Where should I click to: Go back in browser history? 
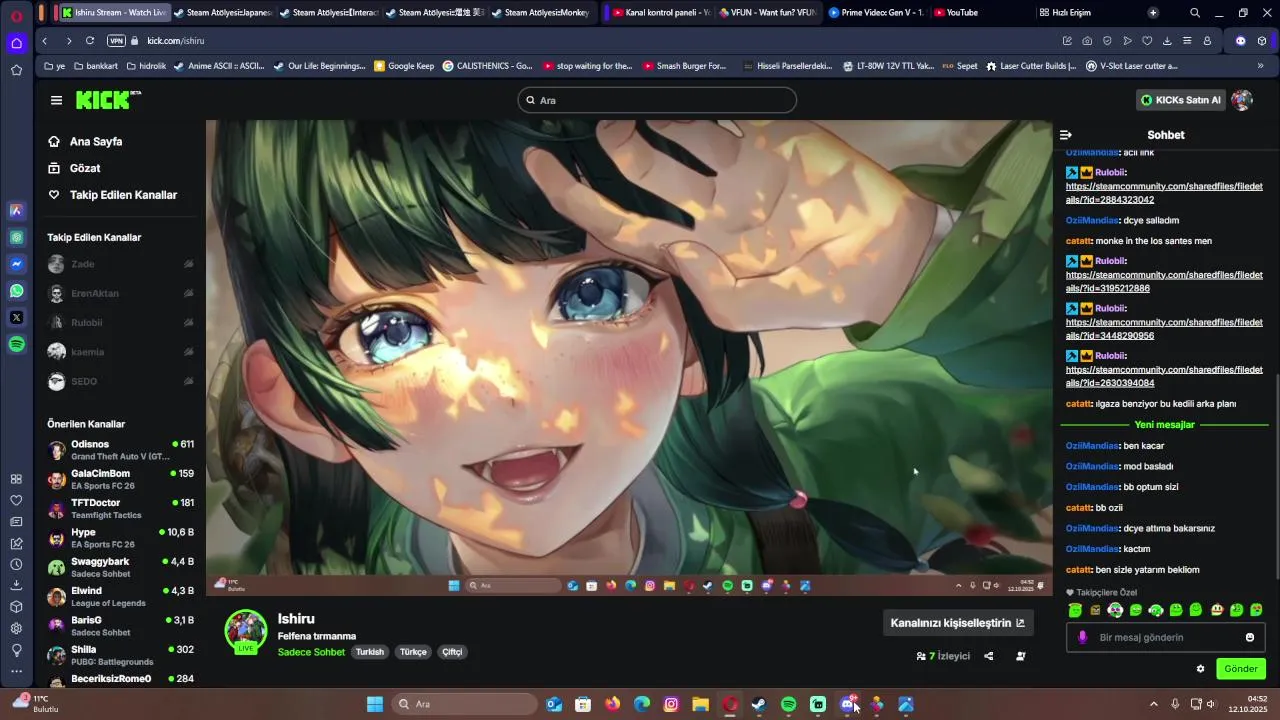(x=45, y=41)
